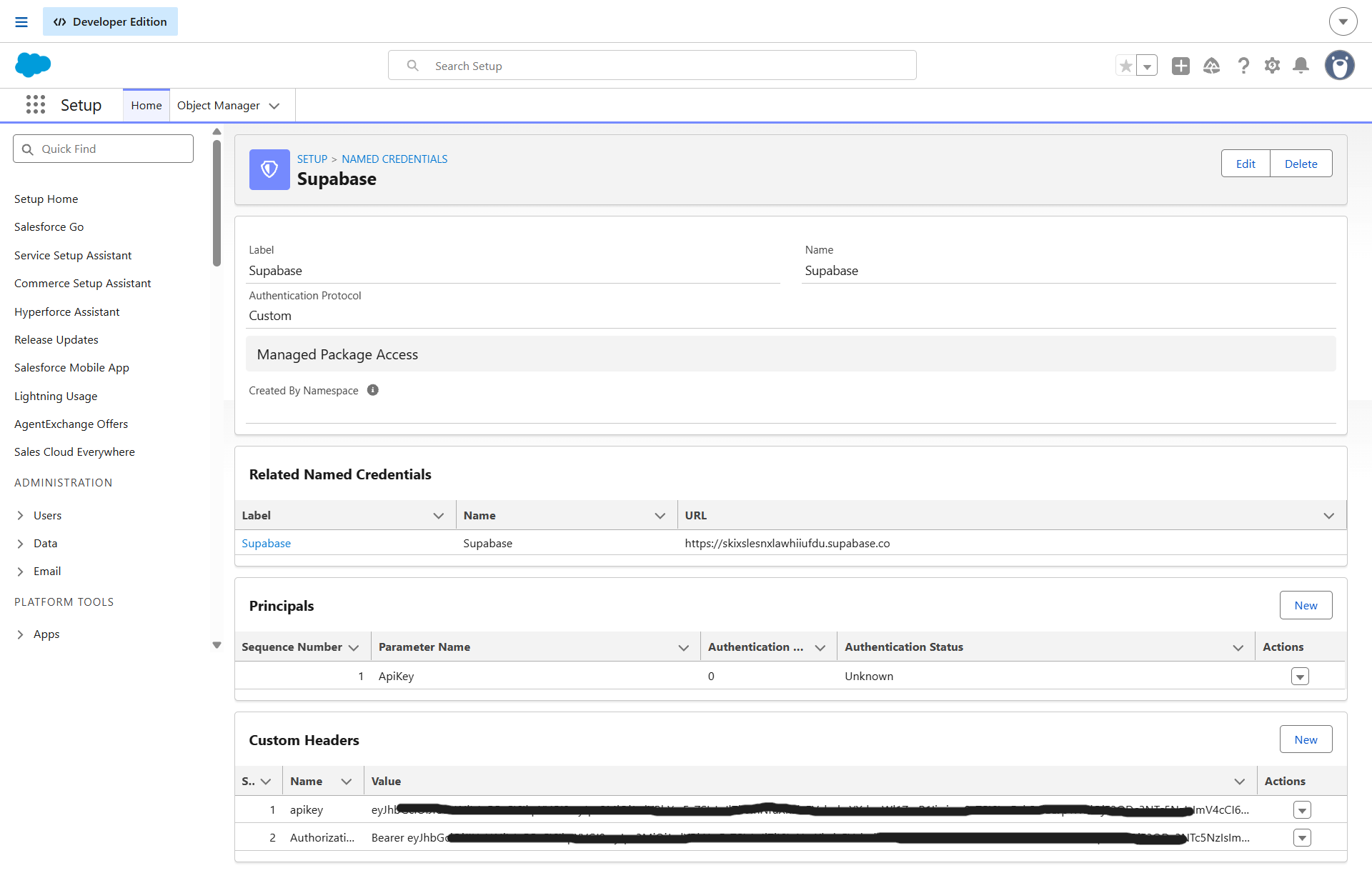The height and width of the screenshot is (873, 1372).
Task: Open actions menu for Authorization header
Action: pos(1302,837)
